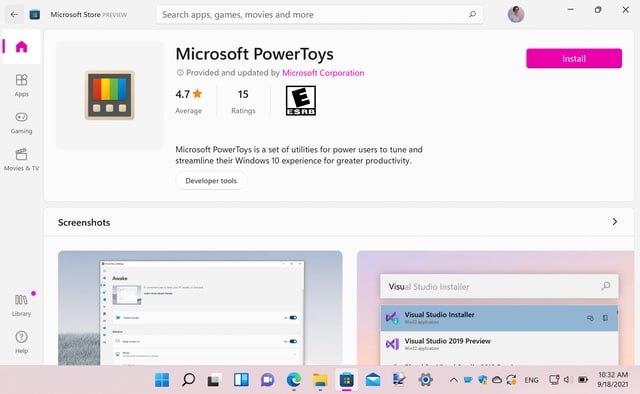
Task: Click ENG language indicator
Action: click(x=531, y=380)
